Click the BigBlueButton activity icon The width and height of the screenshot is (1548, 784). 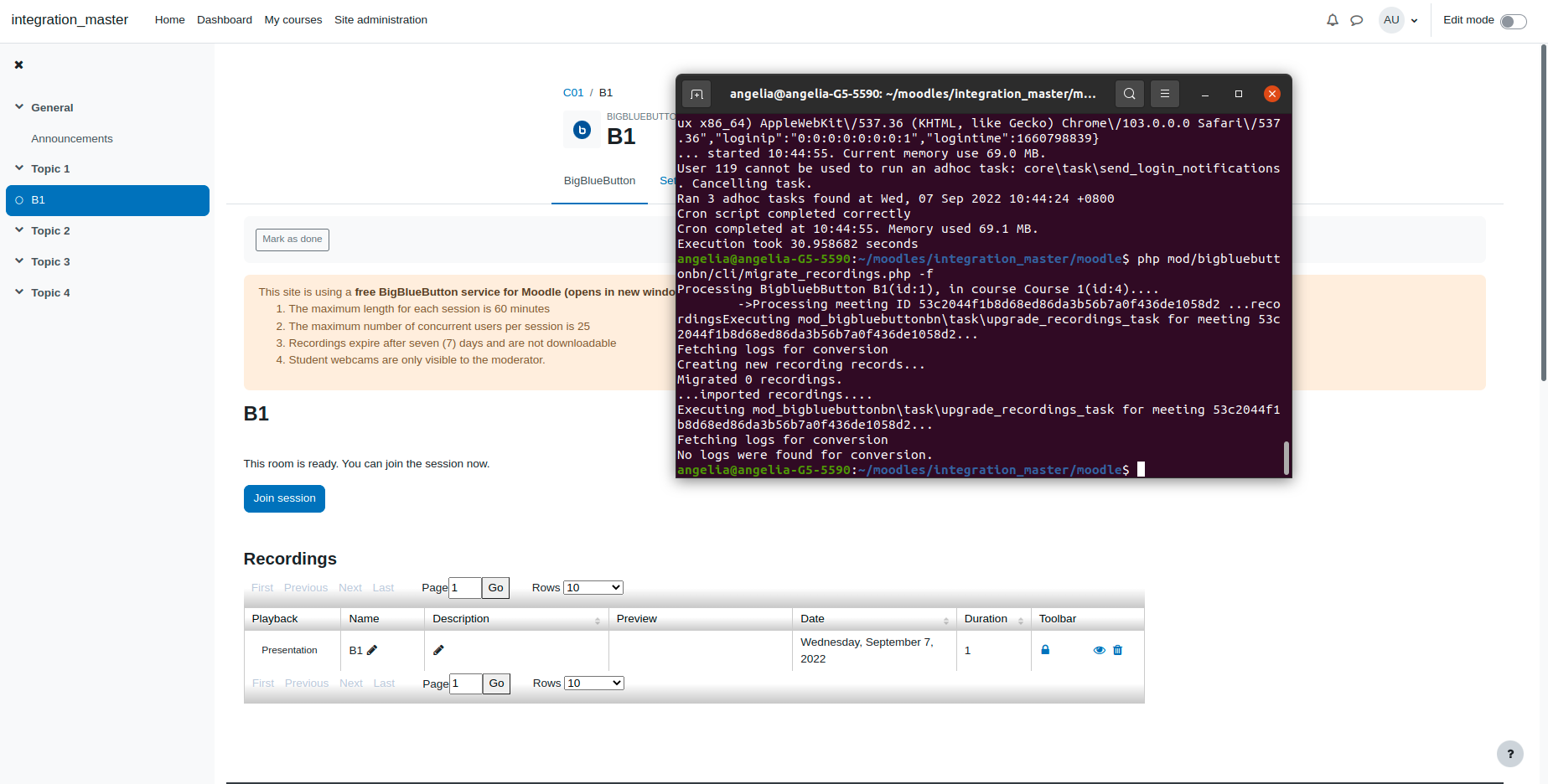582,130
